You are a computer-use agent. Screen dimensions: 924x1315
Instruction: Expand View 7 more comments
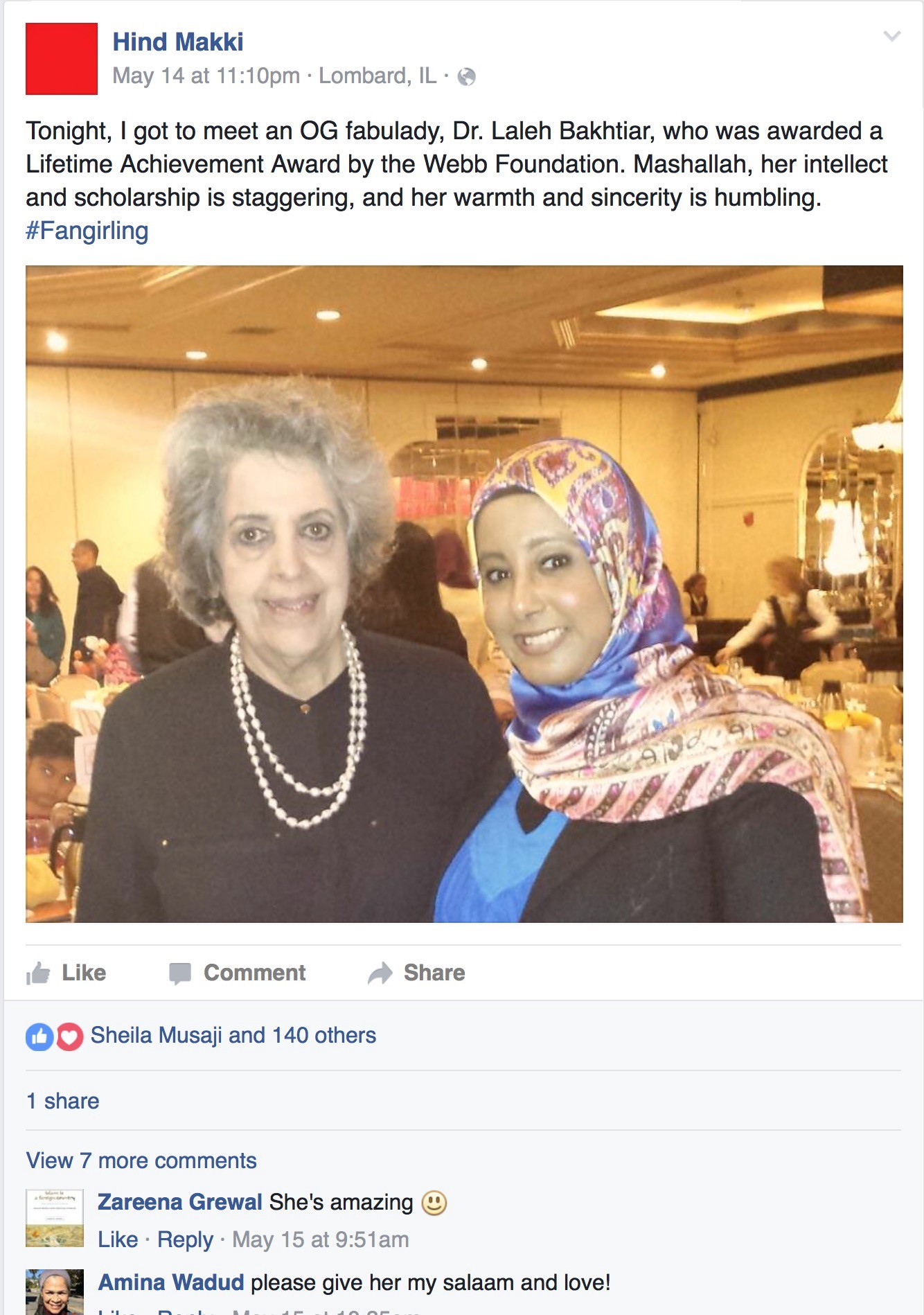[141, 1160]
